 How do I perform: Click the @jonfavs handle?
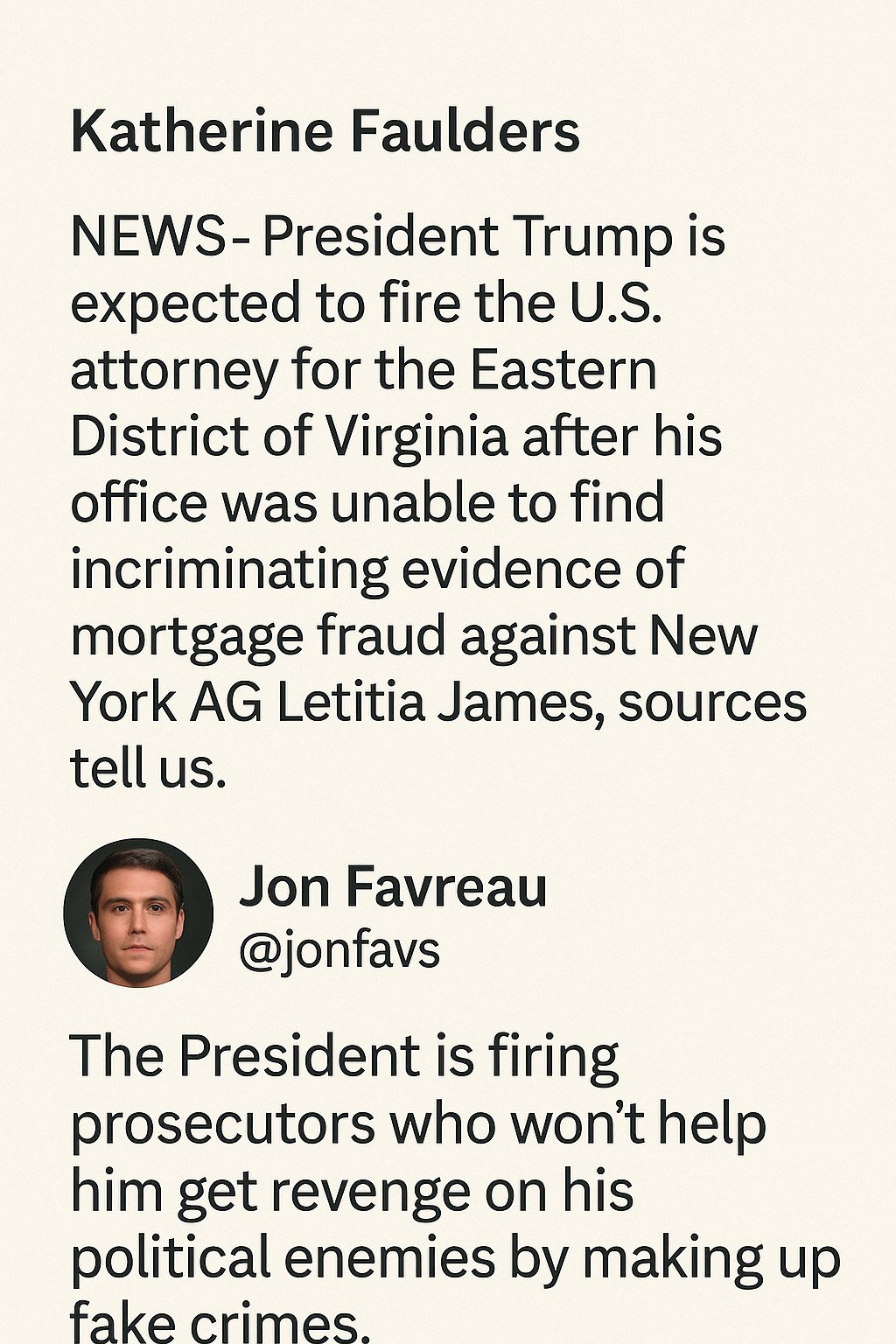click(339, 950)
